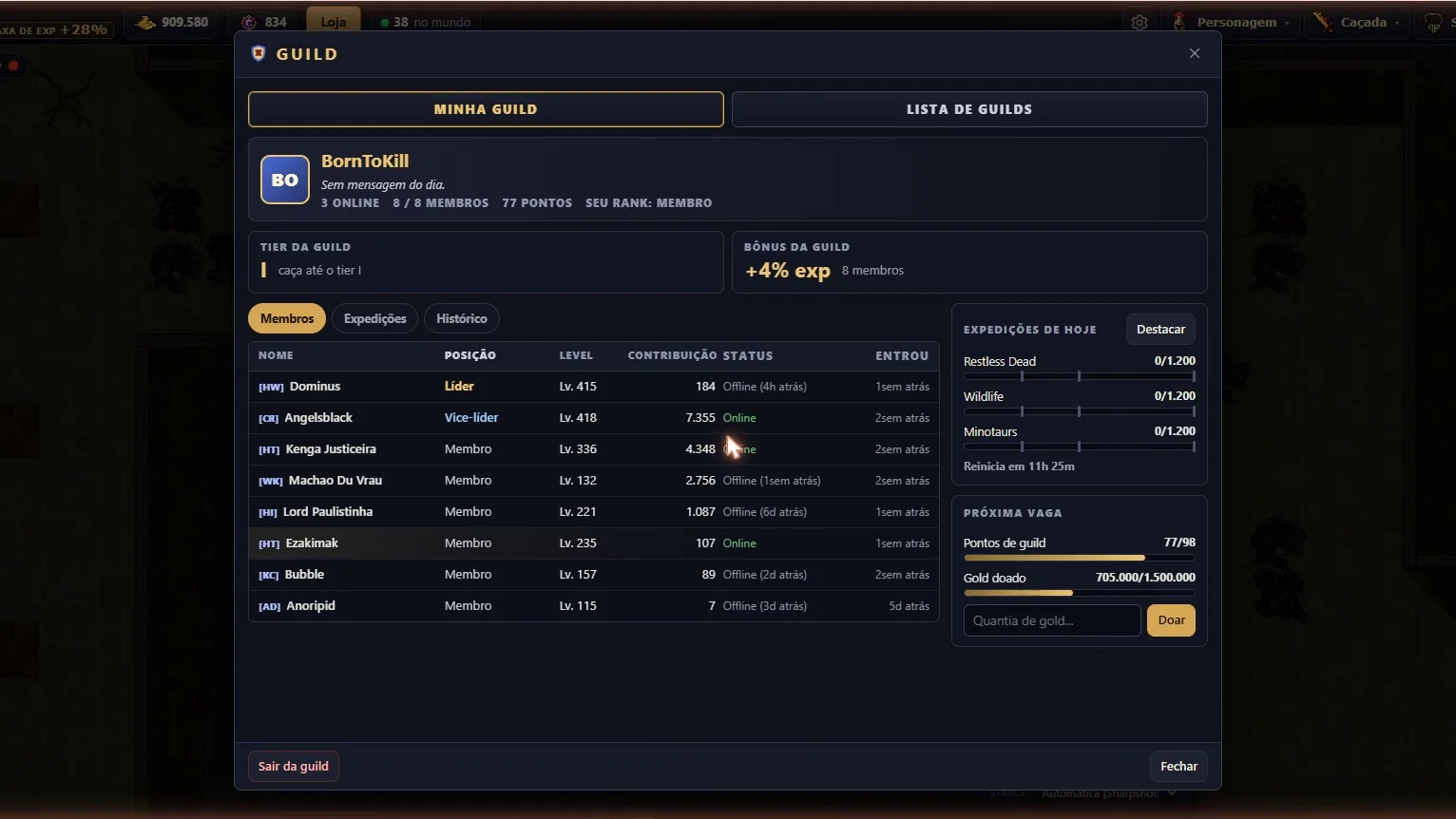The width and height of the screenshot is (1456, 819).
Task: Click the Gold doado progress bar
Action: point(1080,593)
